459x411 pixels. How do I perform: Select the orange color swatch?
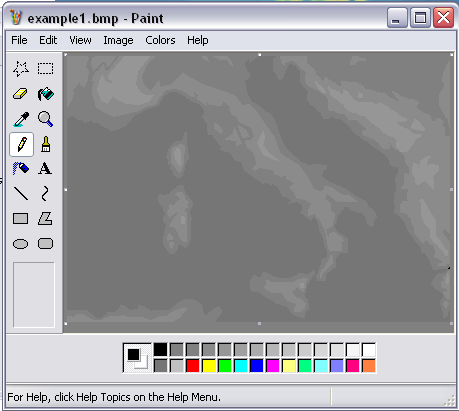click(369, 366)
